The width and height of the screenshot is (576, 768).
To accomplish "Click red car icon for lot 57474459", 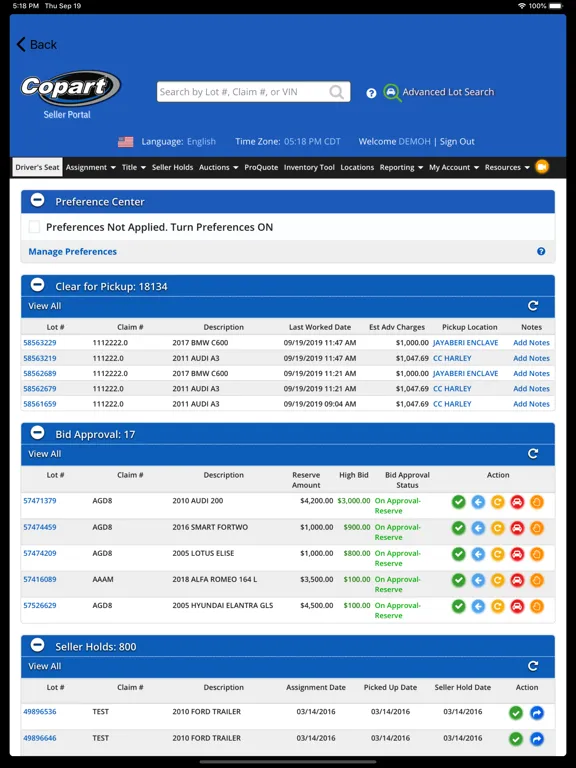I will pyautogui.click(x=517, y=528).
